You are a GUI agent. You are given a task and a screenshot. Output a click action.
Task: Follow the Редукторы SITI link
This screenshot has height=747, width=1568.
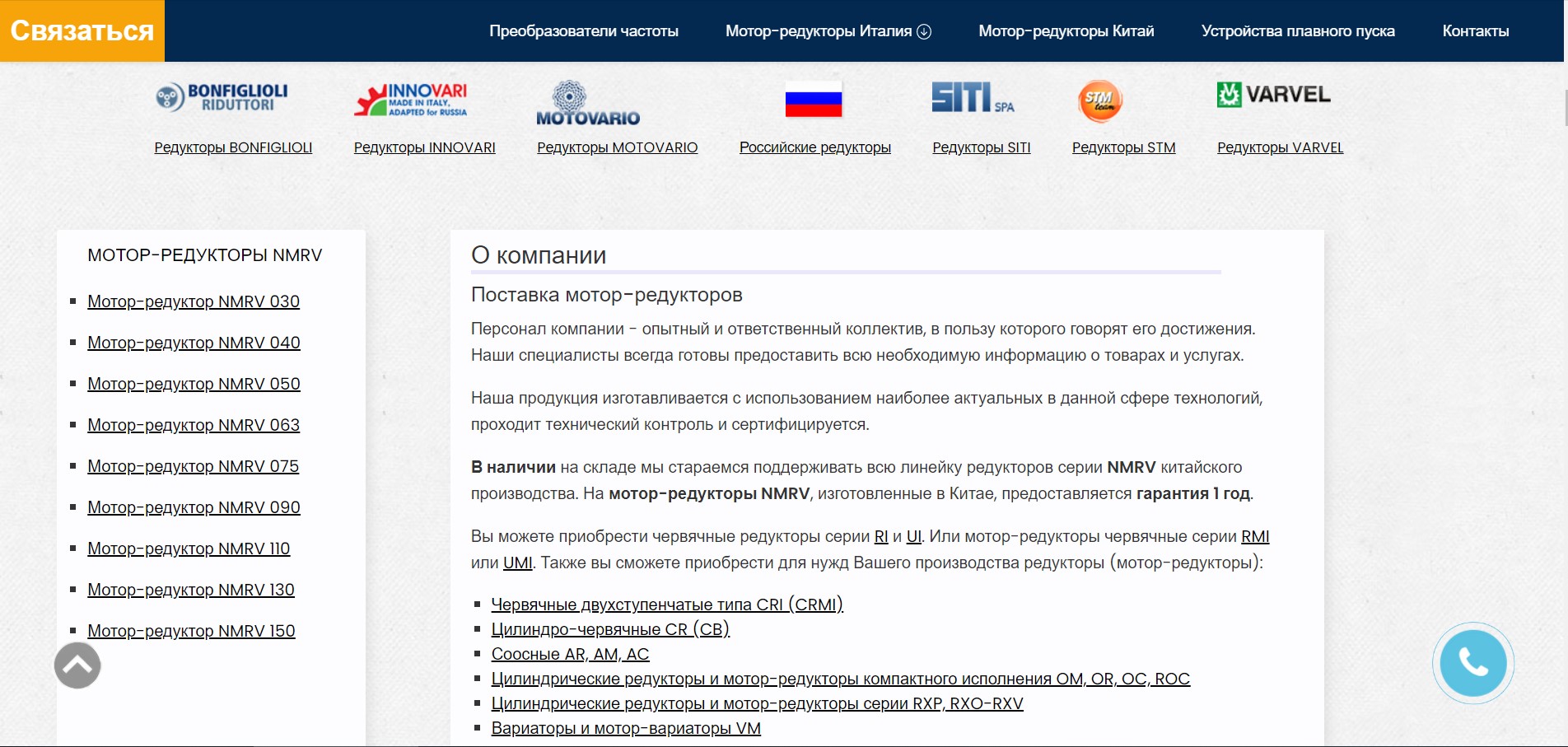tap(982, 147)
